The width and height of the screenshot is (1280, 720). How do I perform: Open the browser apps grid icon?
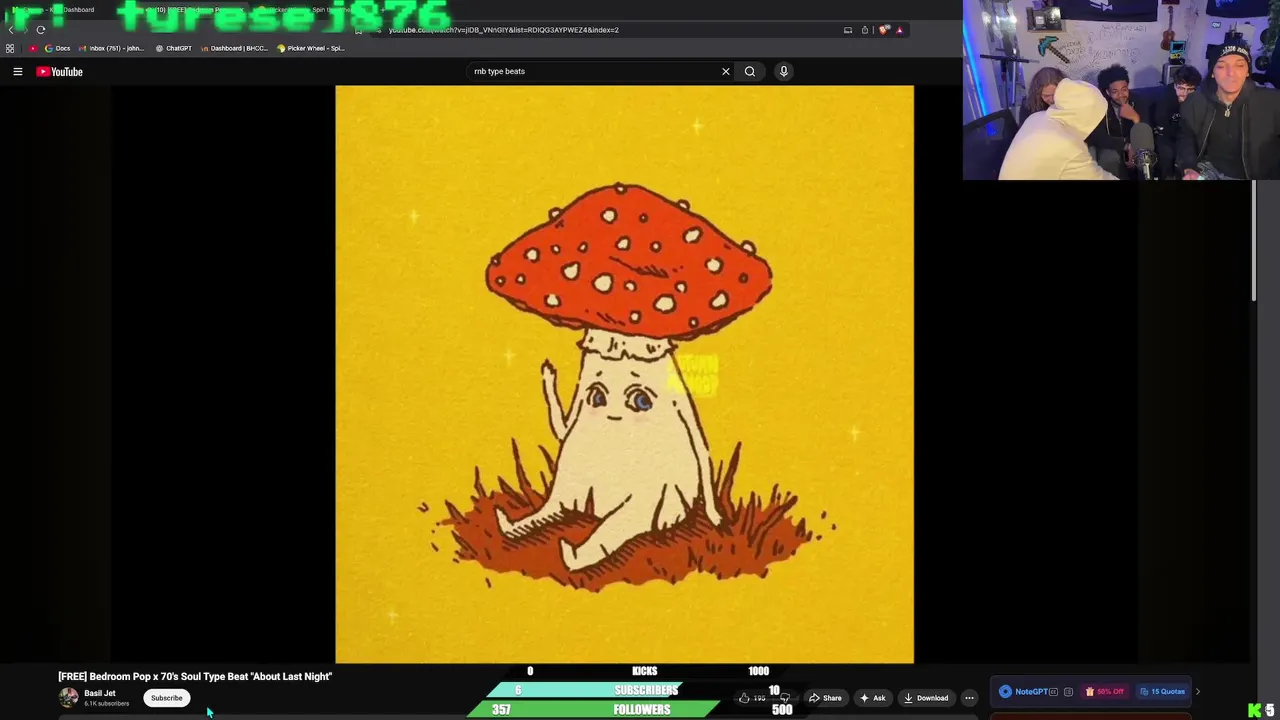(10, 48)
